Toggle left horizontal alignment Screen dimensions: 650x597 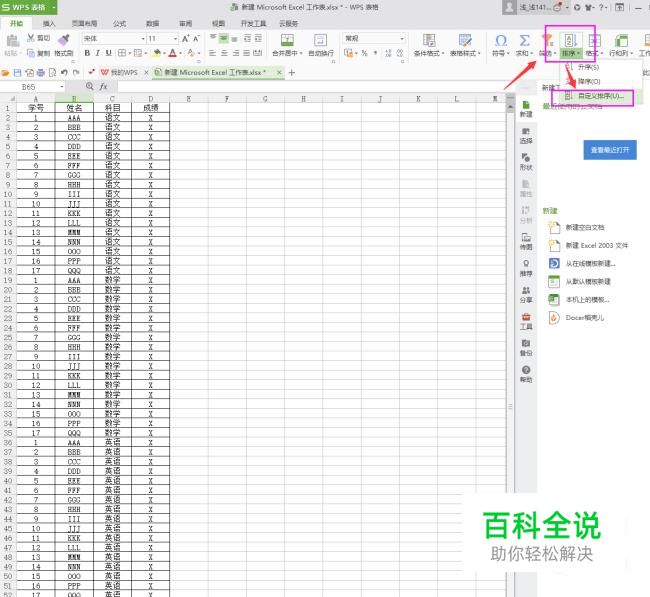click(x=212, y=53)
